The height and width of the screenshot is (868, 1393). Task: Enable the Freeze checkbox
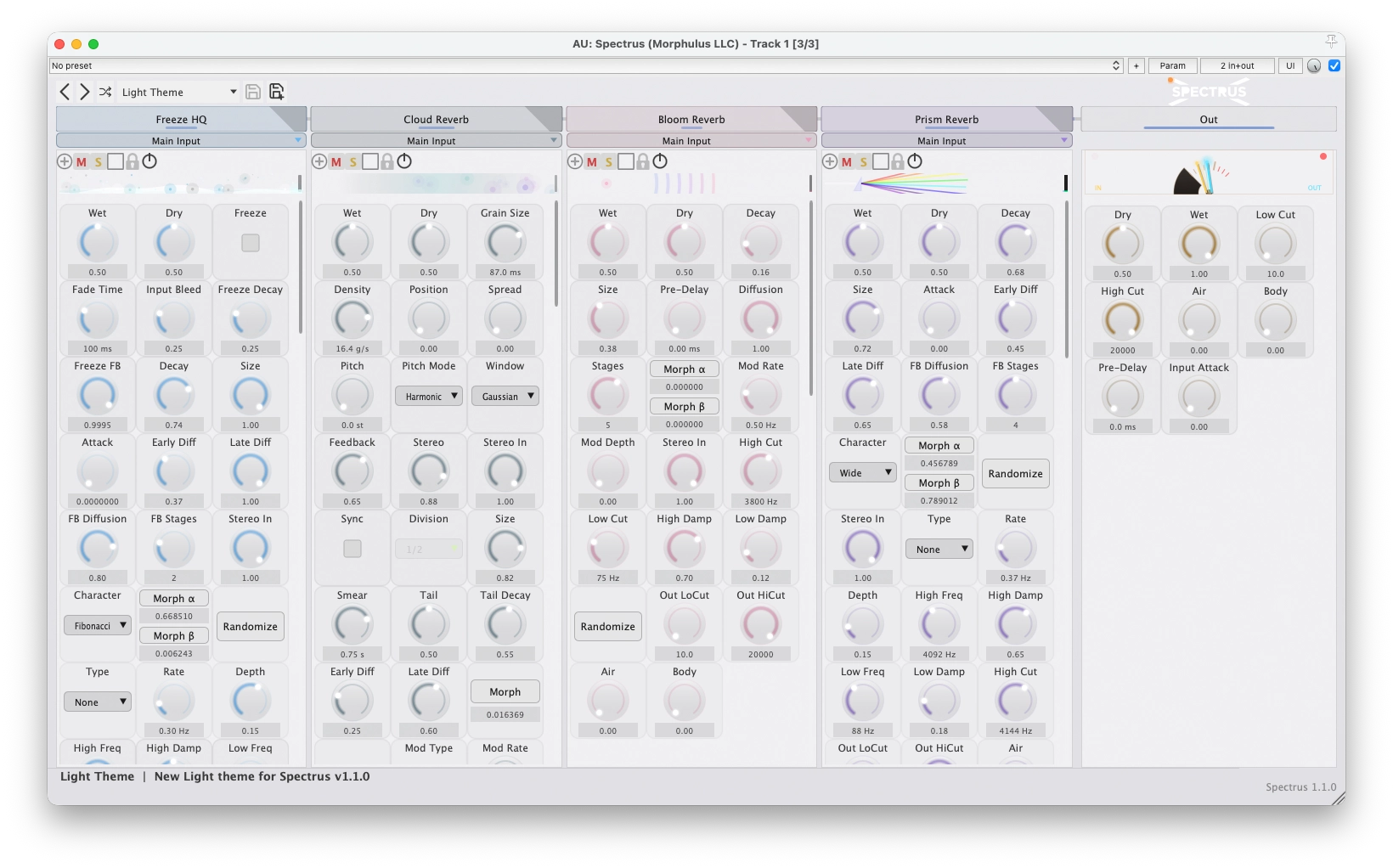[x=251, y=242]
